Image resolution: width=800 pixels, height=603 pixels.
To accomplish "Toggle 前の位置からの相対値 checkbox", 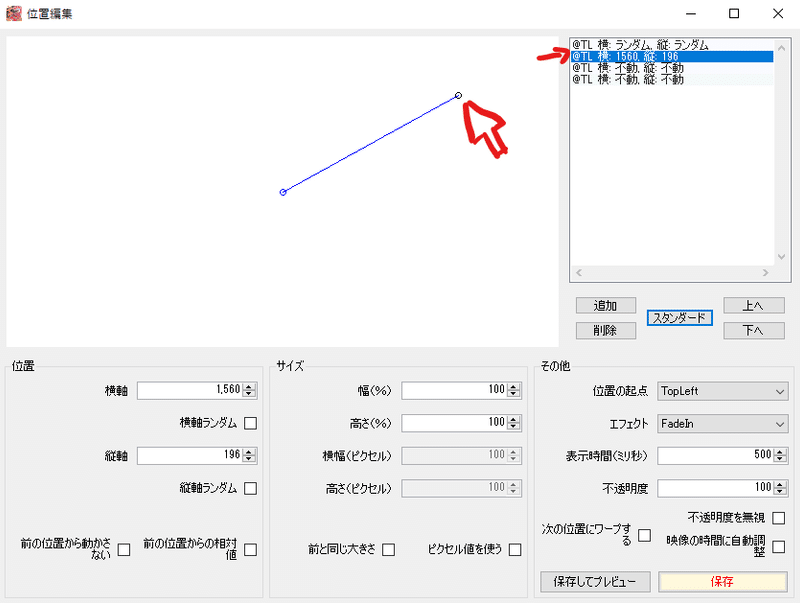I will pos(251,550).
